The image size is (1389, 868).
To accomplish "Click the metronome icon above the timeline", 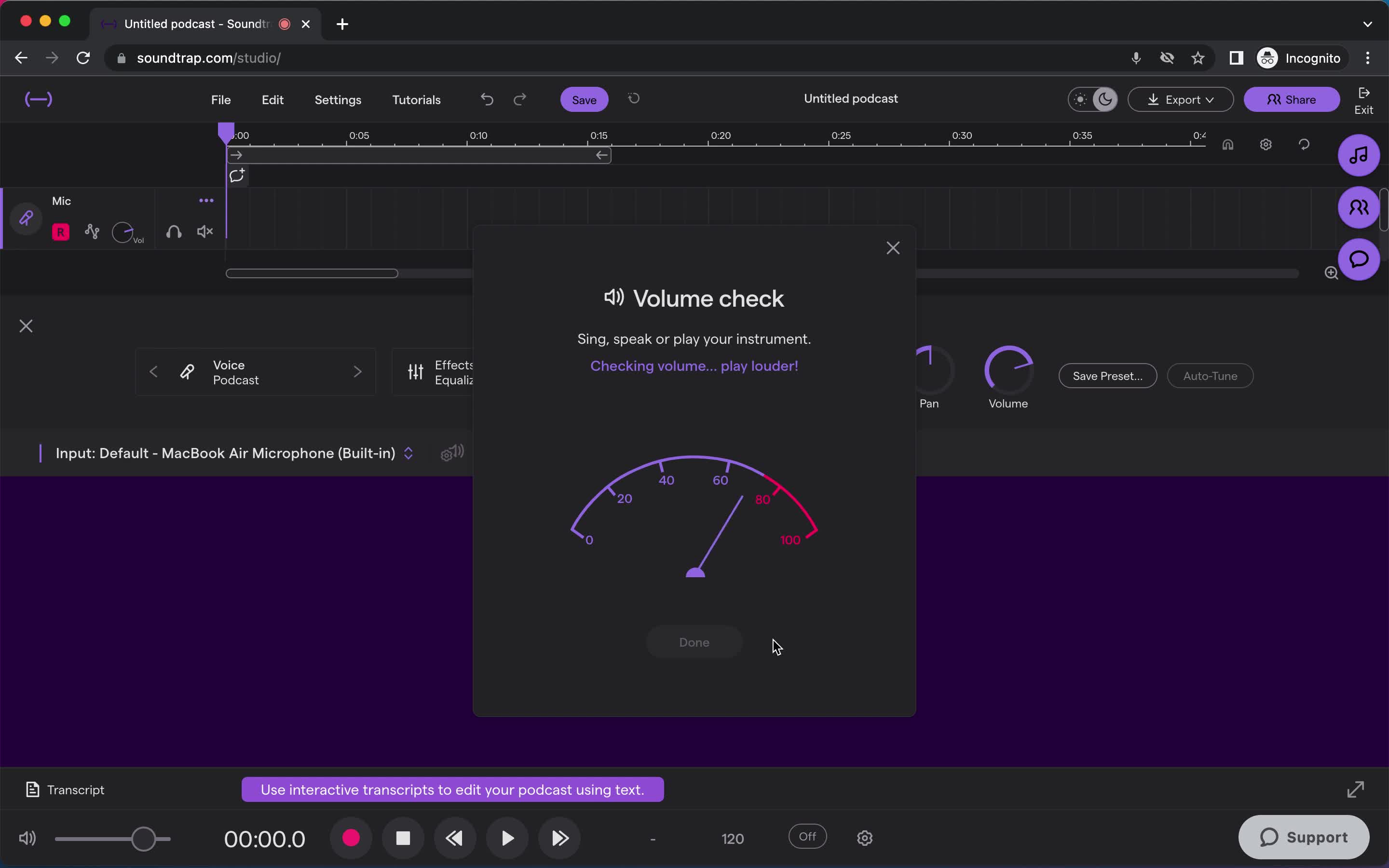I will coord(1228,145).
